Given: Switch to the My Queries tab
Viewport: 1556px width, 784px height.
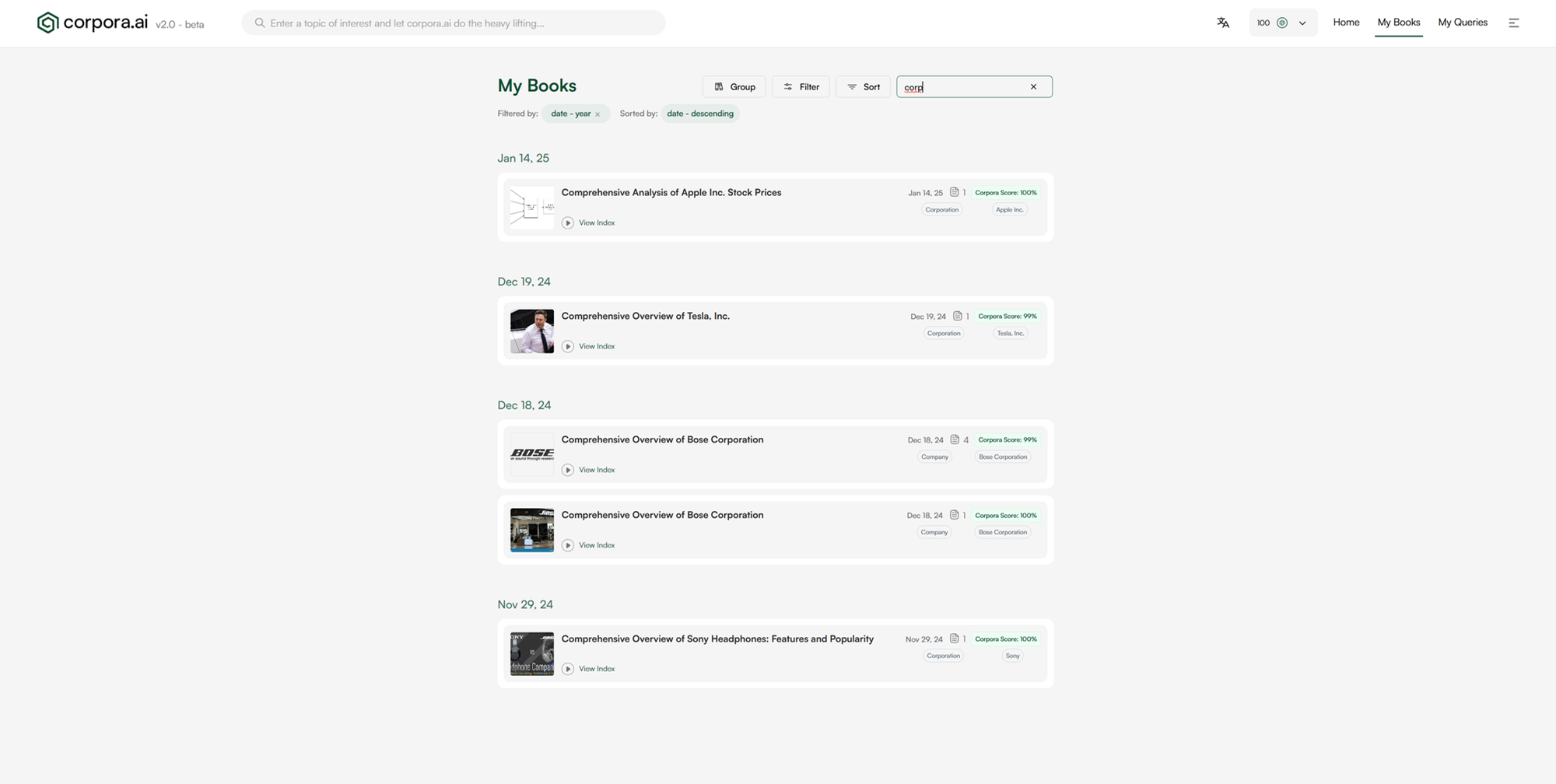Looking at the screenshot, I should (x=1462, y=23).
